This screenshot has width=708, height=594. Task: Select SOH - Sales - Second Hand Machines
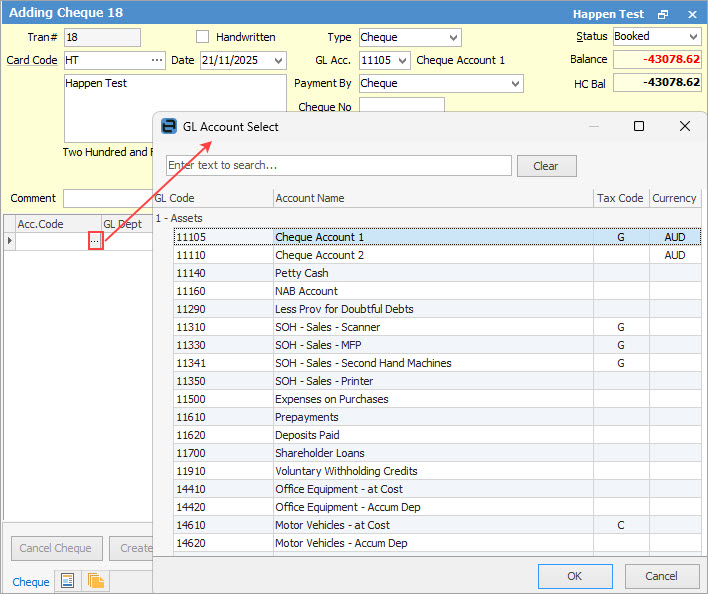(x=437, y=364)
